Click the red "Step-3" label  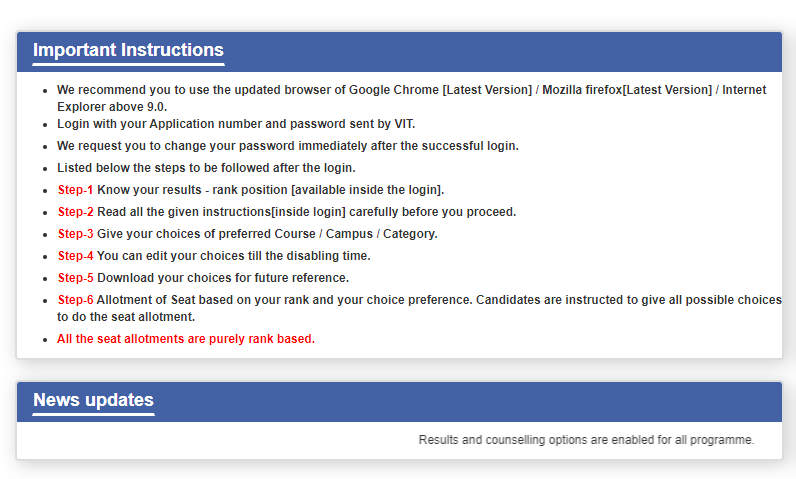[75, 234]
